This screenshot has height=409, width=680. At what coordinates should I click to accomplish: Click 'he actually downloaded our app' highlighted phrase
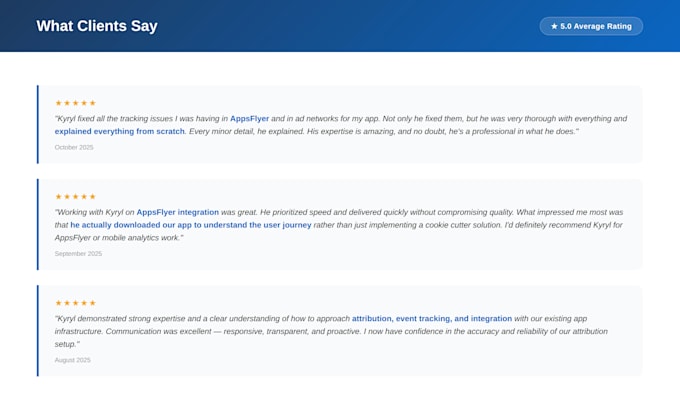(191, 225)
